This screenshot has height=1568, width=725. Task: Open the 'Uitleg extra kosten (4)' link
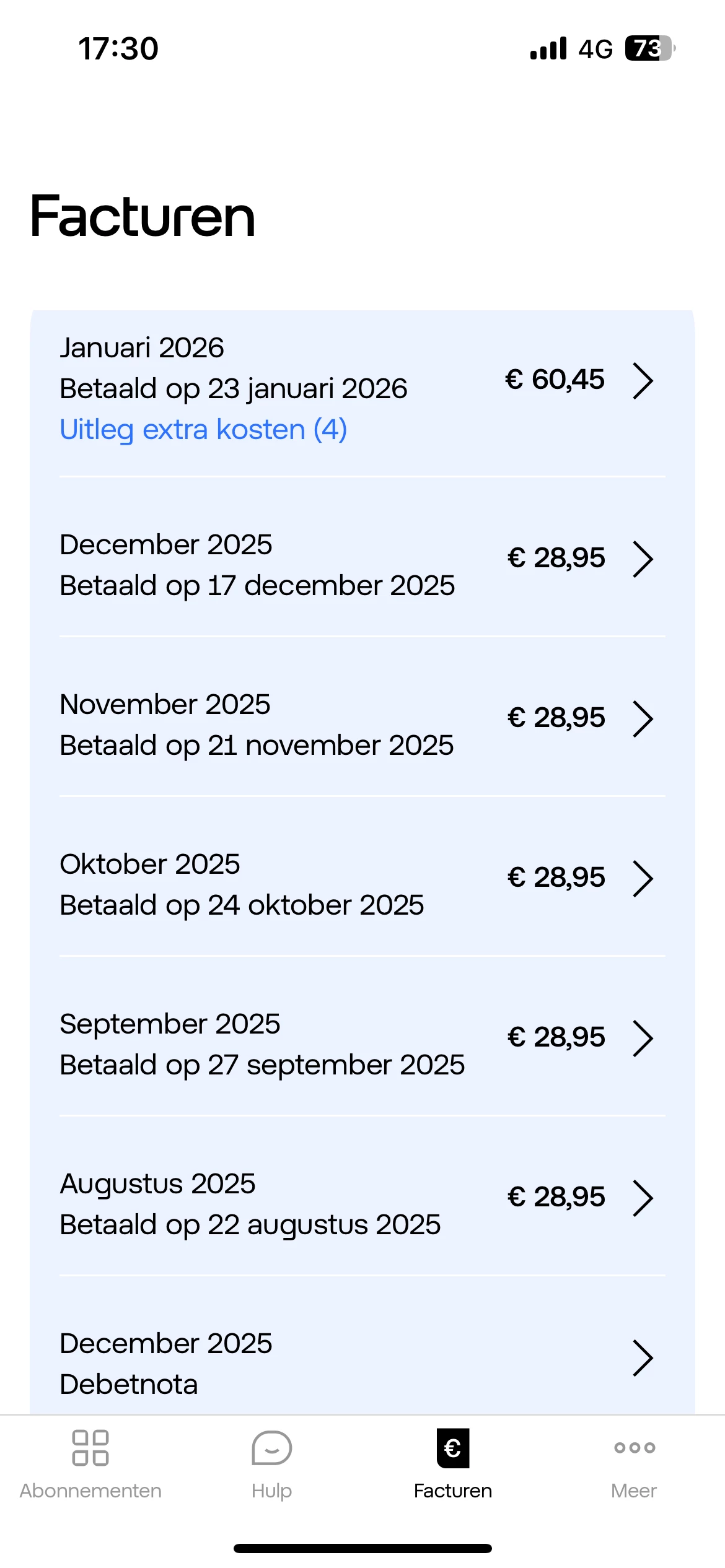(203, 429)
